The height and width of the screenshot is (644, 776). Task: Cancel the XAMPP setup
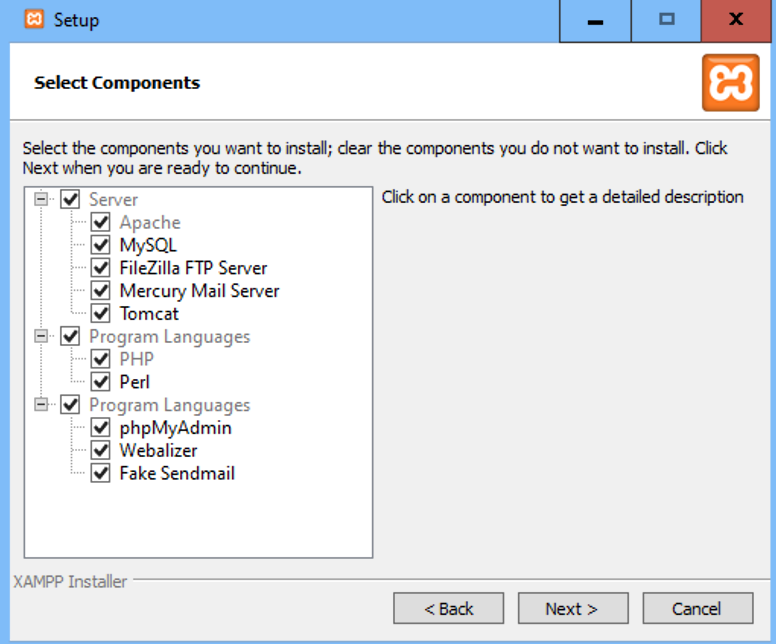[698, 608]
